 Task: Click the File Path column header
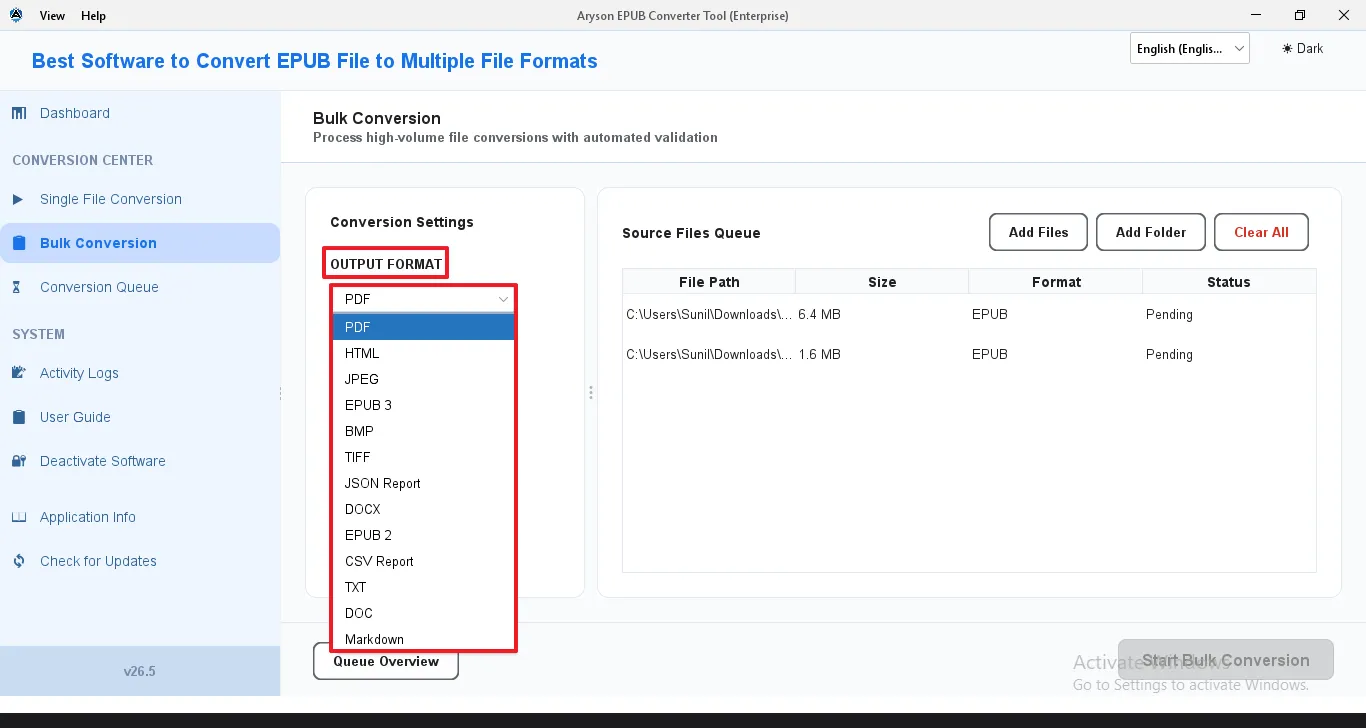(709, 282)
